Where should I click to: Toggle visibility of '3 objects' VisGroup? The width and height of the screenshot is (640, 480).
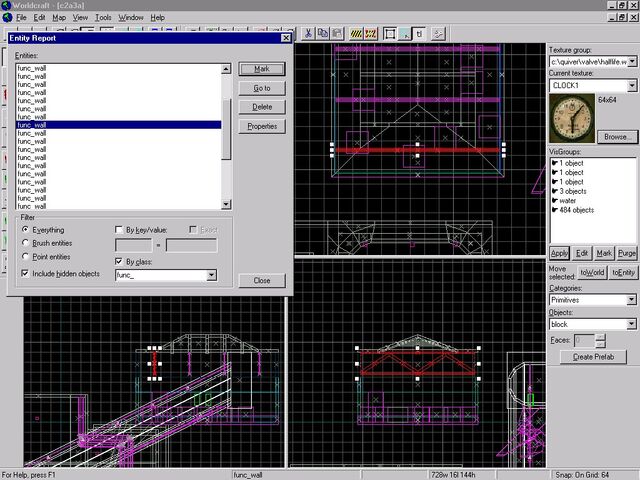[555, 191]
